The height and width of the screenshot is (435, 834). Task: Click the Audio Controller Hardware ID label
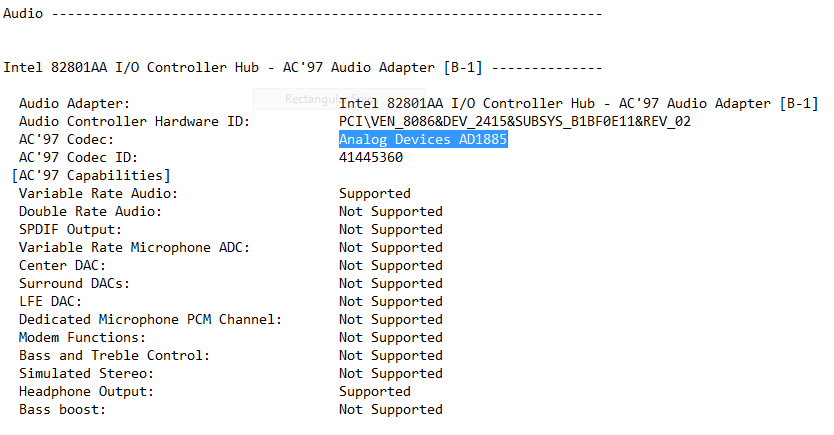pyautogui.click(x=134, y=122)
